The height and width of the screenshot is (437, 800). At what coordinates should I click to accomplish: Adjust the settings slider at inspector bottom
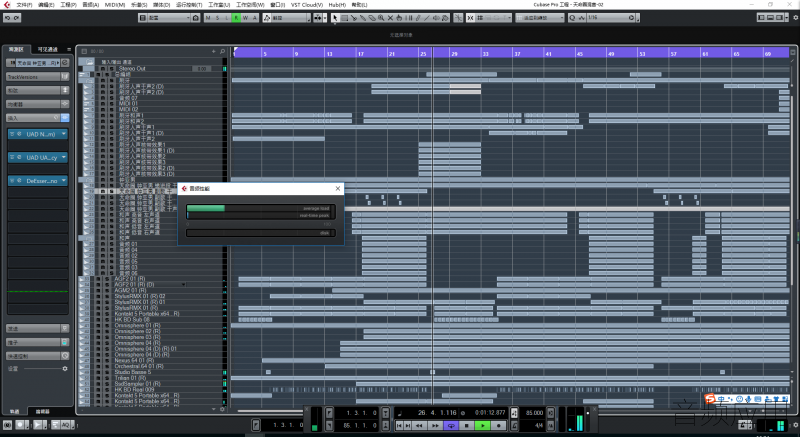coord(44,368)
